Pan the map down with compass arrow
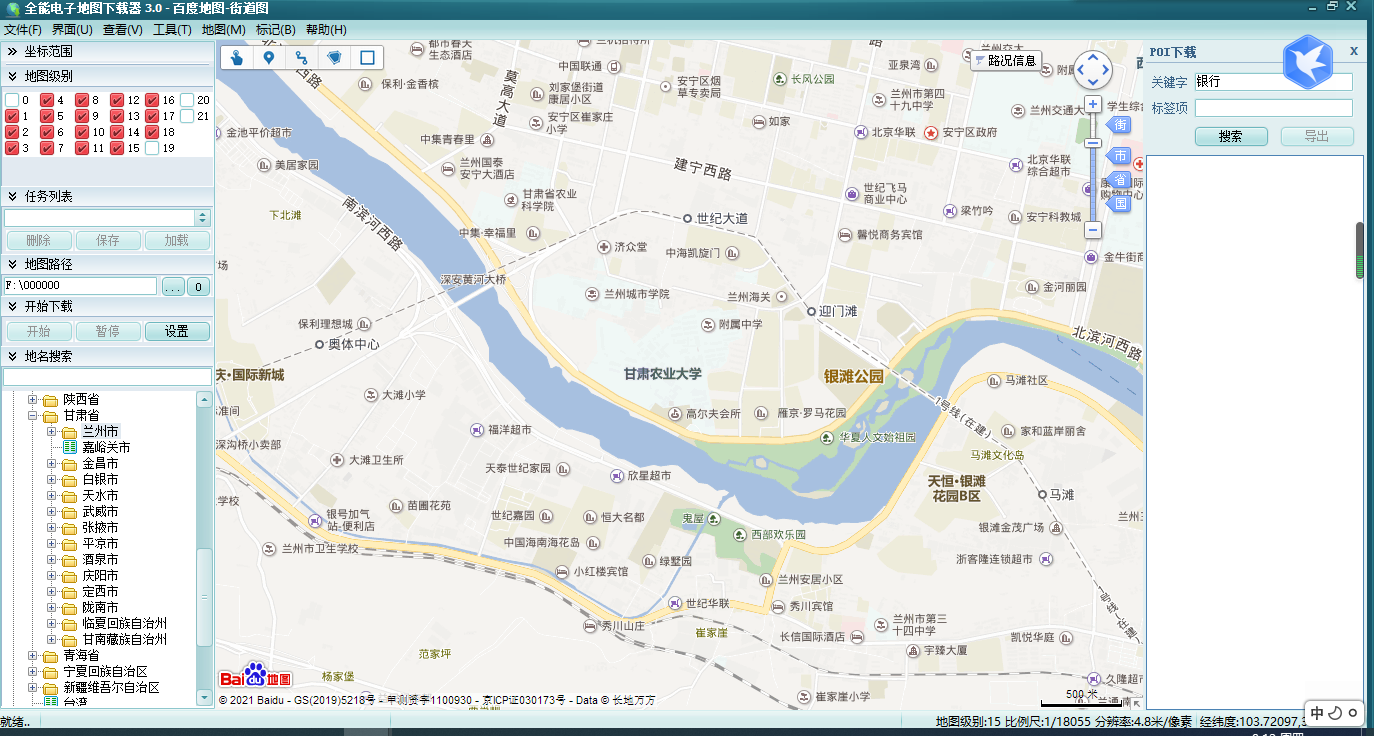The width and height of the screenshot is (1374, 736). pyautogui.click(x=1093, y=83)
